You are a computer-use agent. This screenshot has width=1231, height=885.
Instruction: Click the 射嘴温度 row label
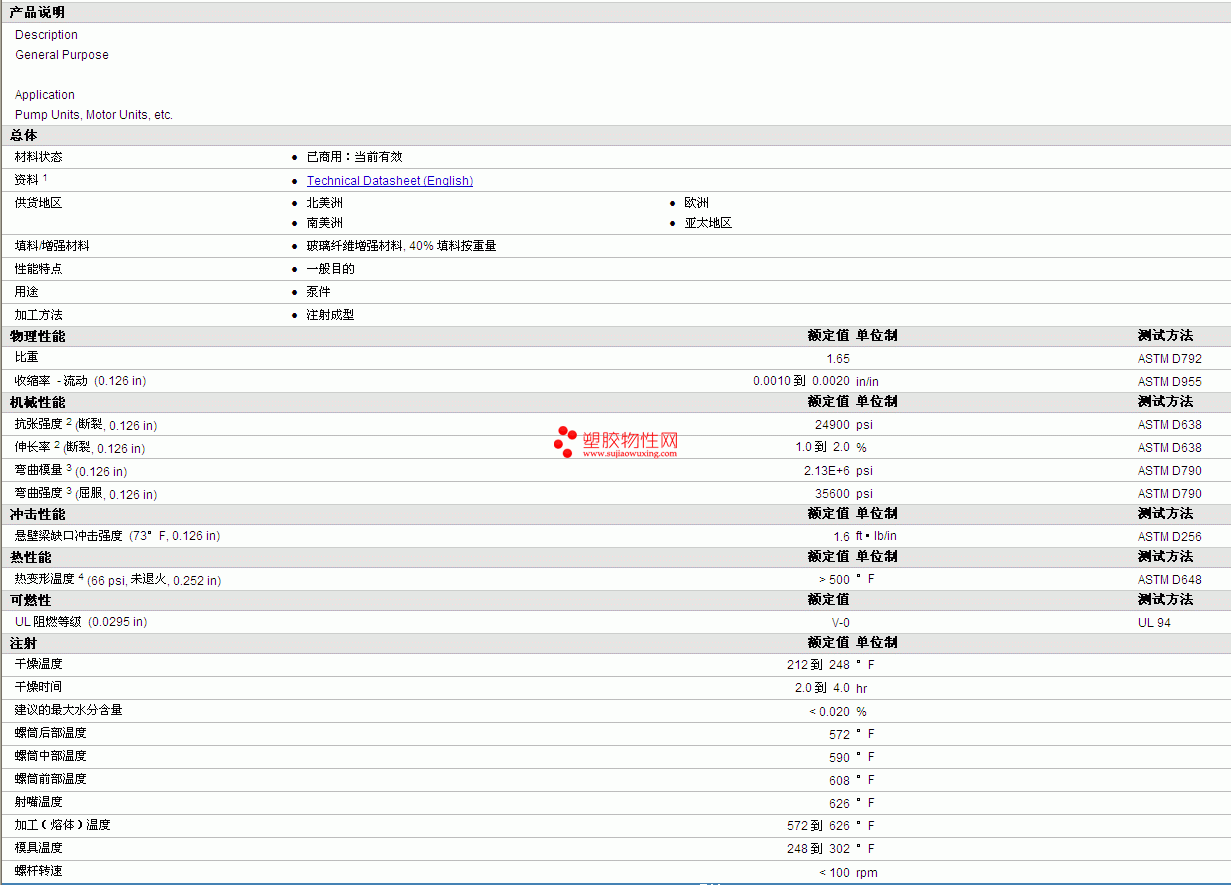[38, 802]
